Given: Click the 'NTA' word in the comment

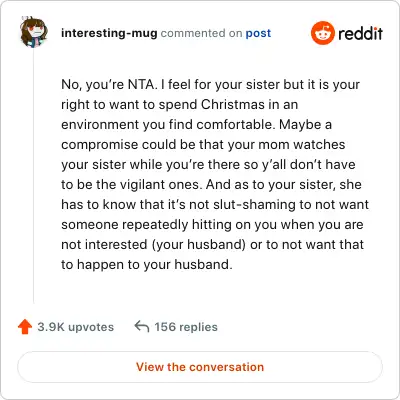Looking at the screenshot, I should pos(141,84).
